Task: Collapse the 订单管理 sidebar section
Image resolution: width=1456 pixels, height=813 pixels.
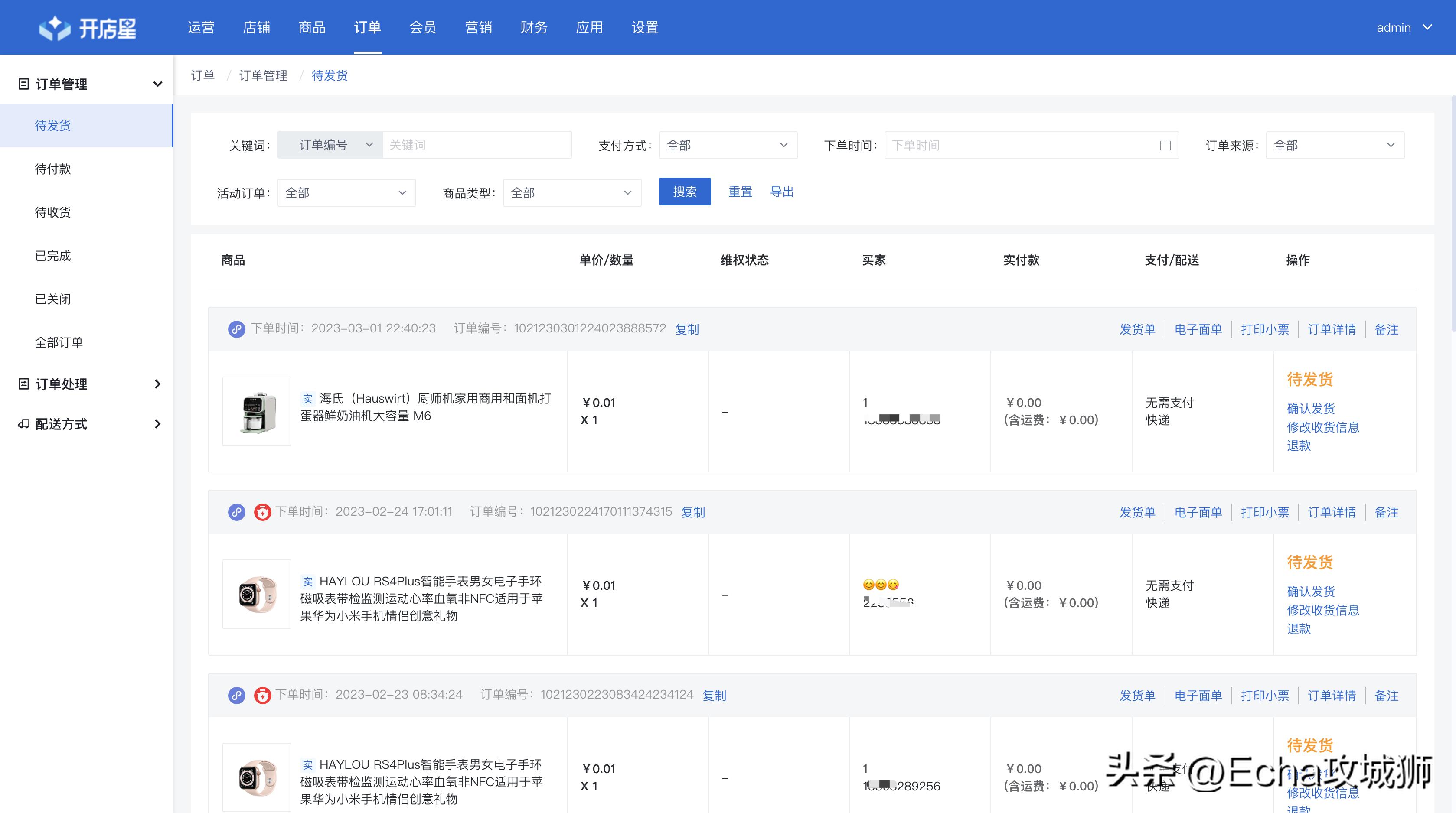Action: 157,84
